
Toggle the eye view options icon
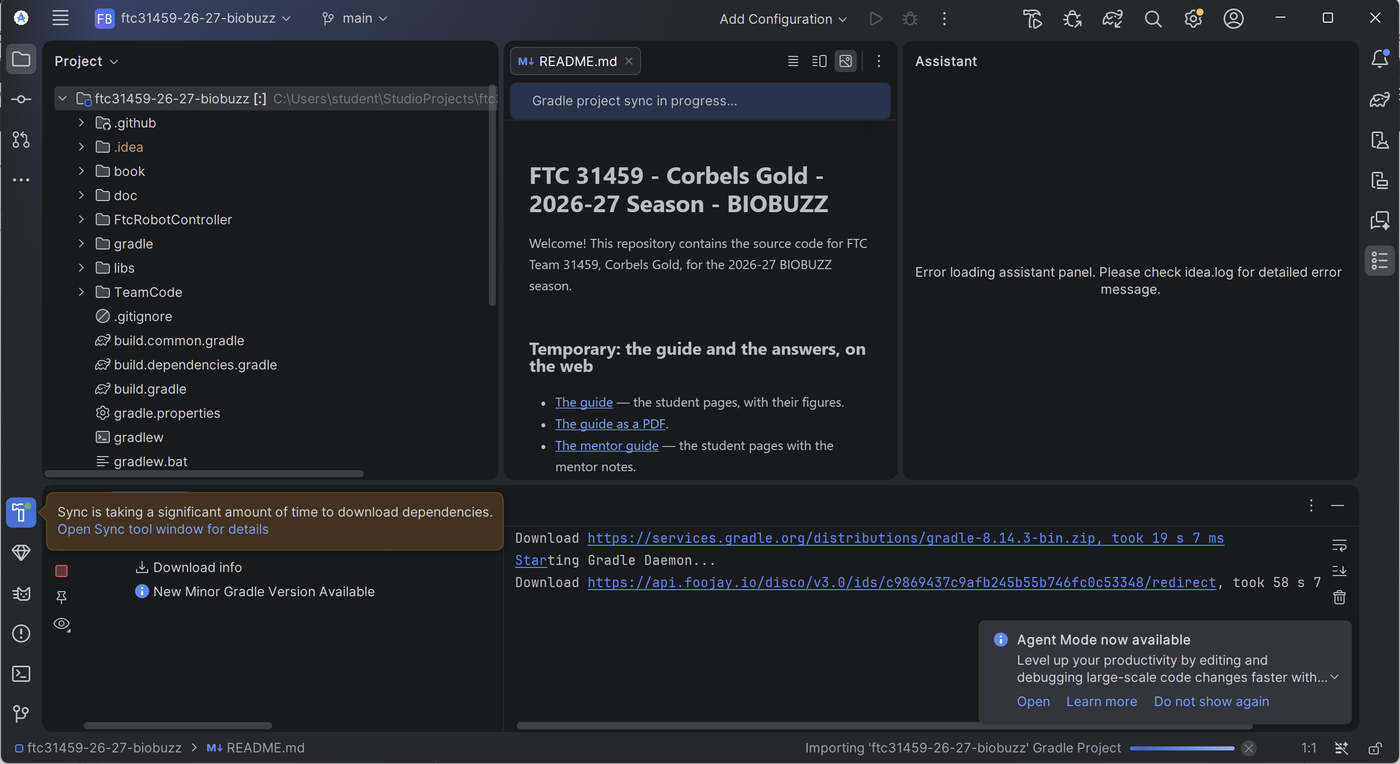[61, 624]
